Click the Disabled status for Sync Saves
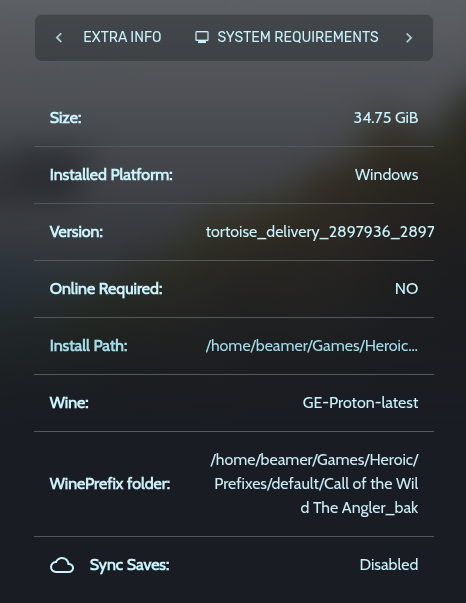The image size is (466, 603). (389, 565)
